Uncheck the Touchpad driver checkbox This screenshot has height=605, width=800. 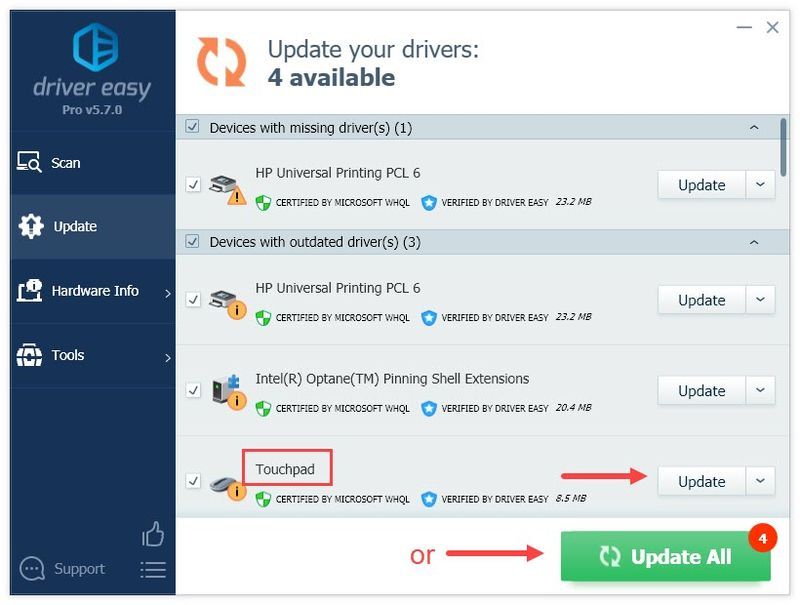[x=193, y=481]
